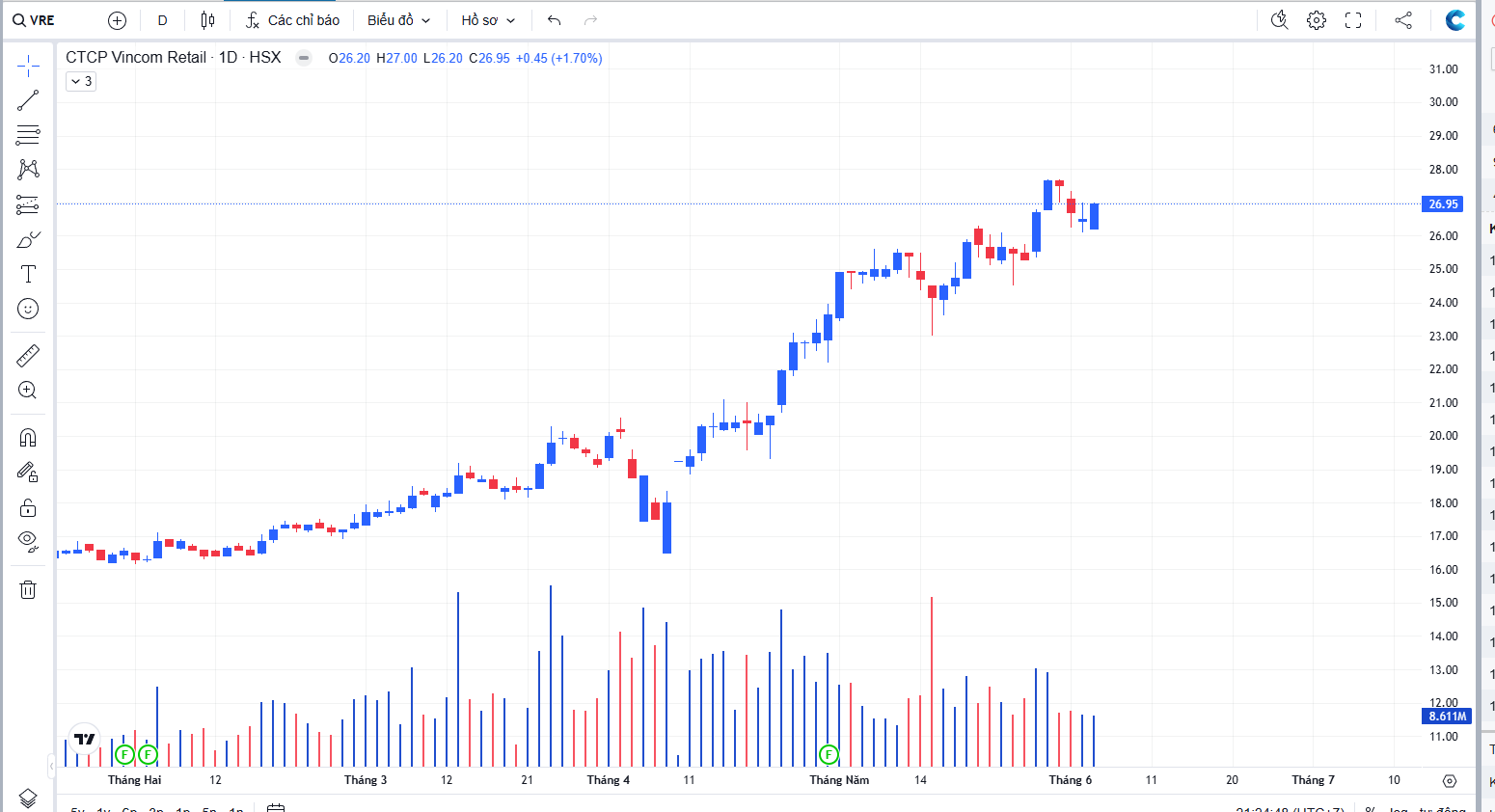The width and height of the screenshot is (1495, 812).
Task: Expand the collapsed indicators legend (3)
Action: tap(81, 82)
